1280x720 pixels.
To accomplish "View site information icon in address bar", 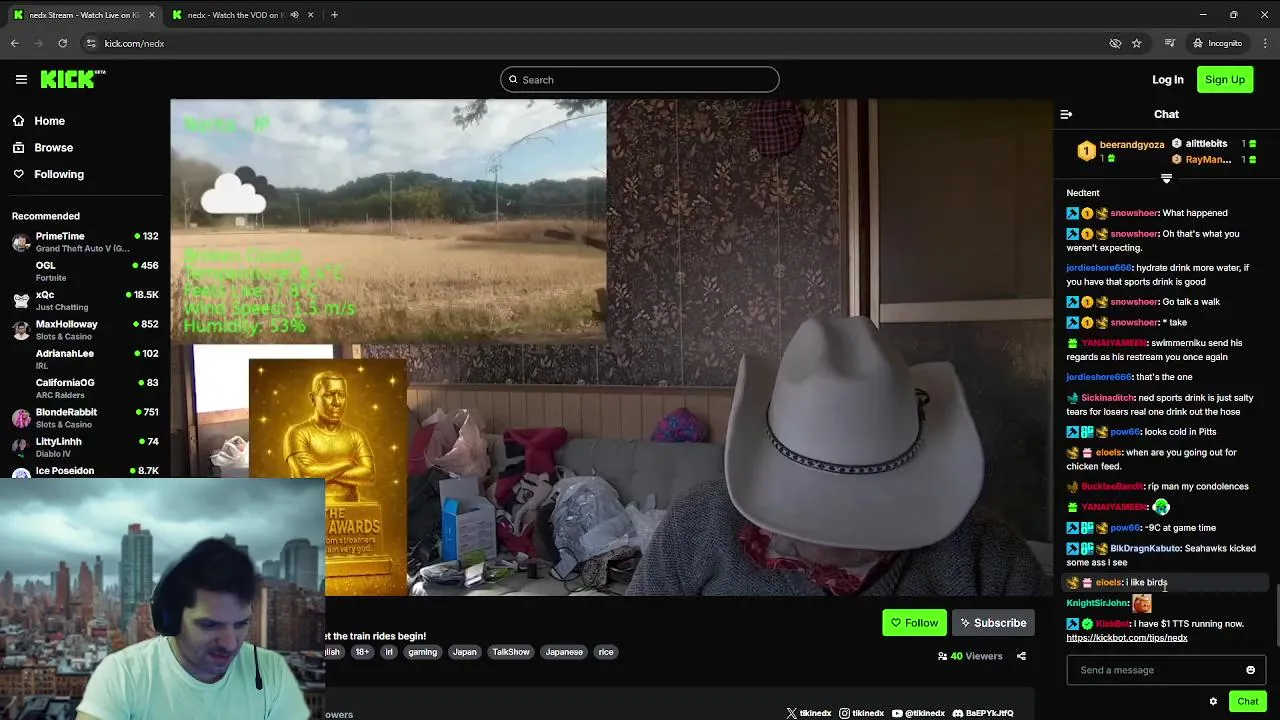I will [91, 43].
